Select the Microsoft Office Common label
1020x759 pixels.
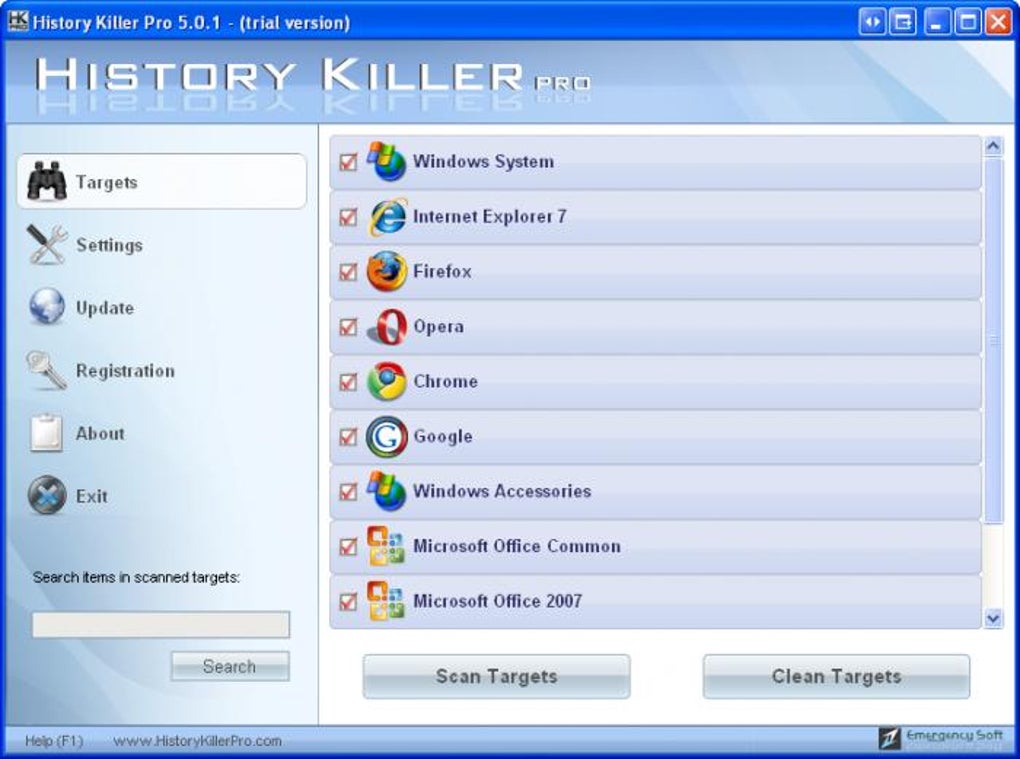(x=517, y=546)
